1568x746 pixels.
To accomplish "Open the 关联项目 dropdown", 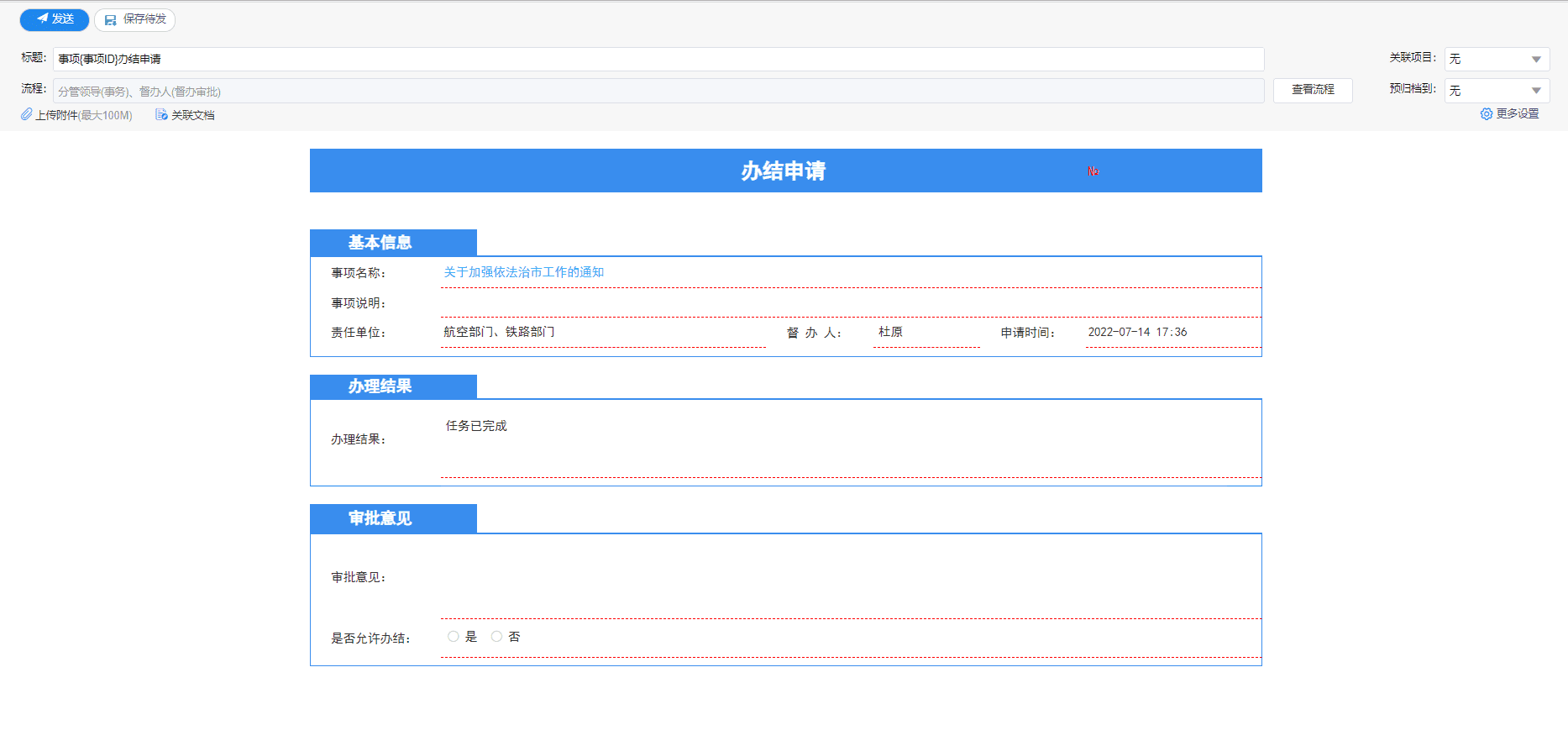I will 1497,59.
